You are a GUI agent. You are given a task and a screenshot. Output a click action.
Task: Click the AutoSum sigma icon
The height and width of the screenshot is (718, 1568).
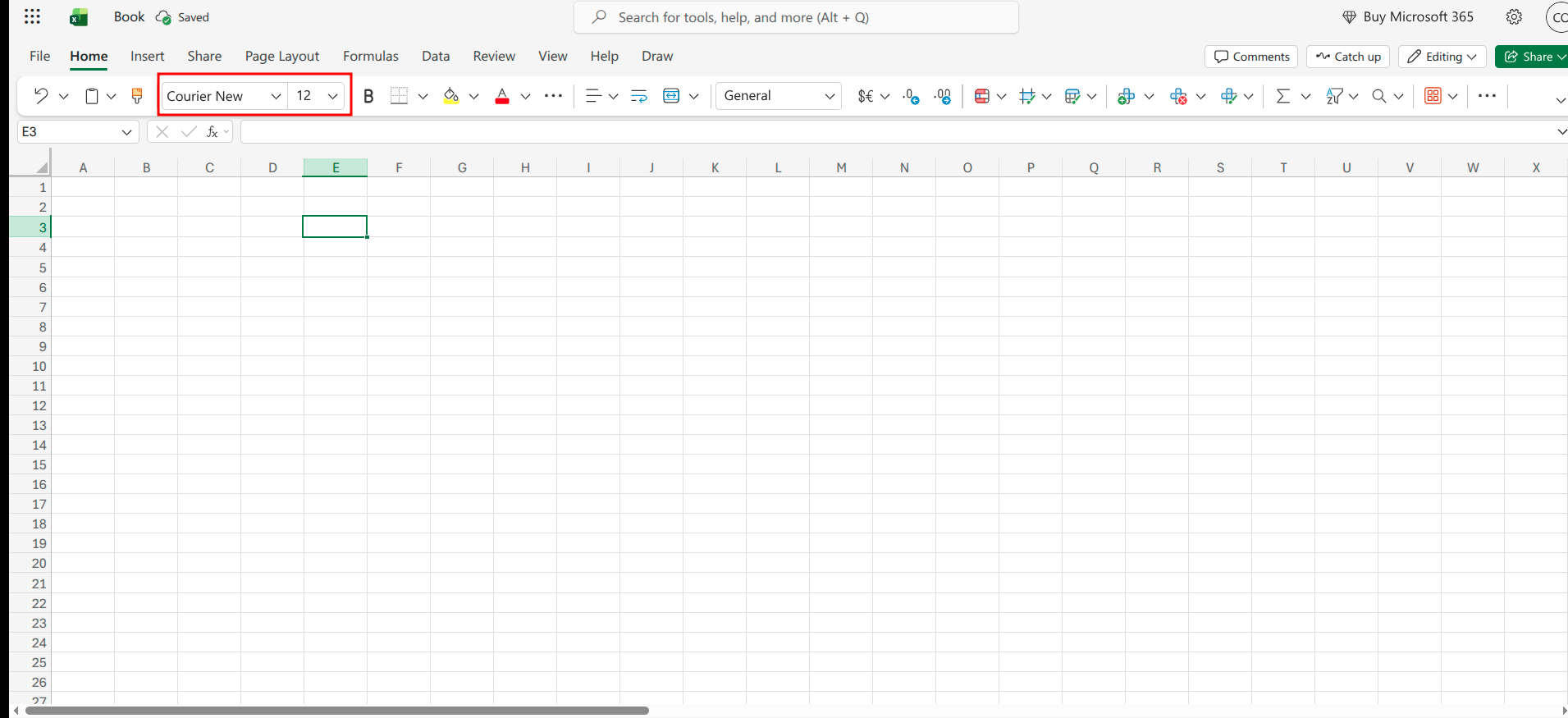tap(1283, 96)
